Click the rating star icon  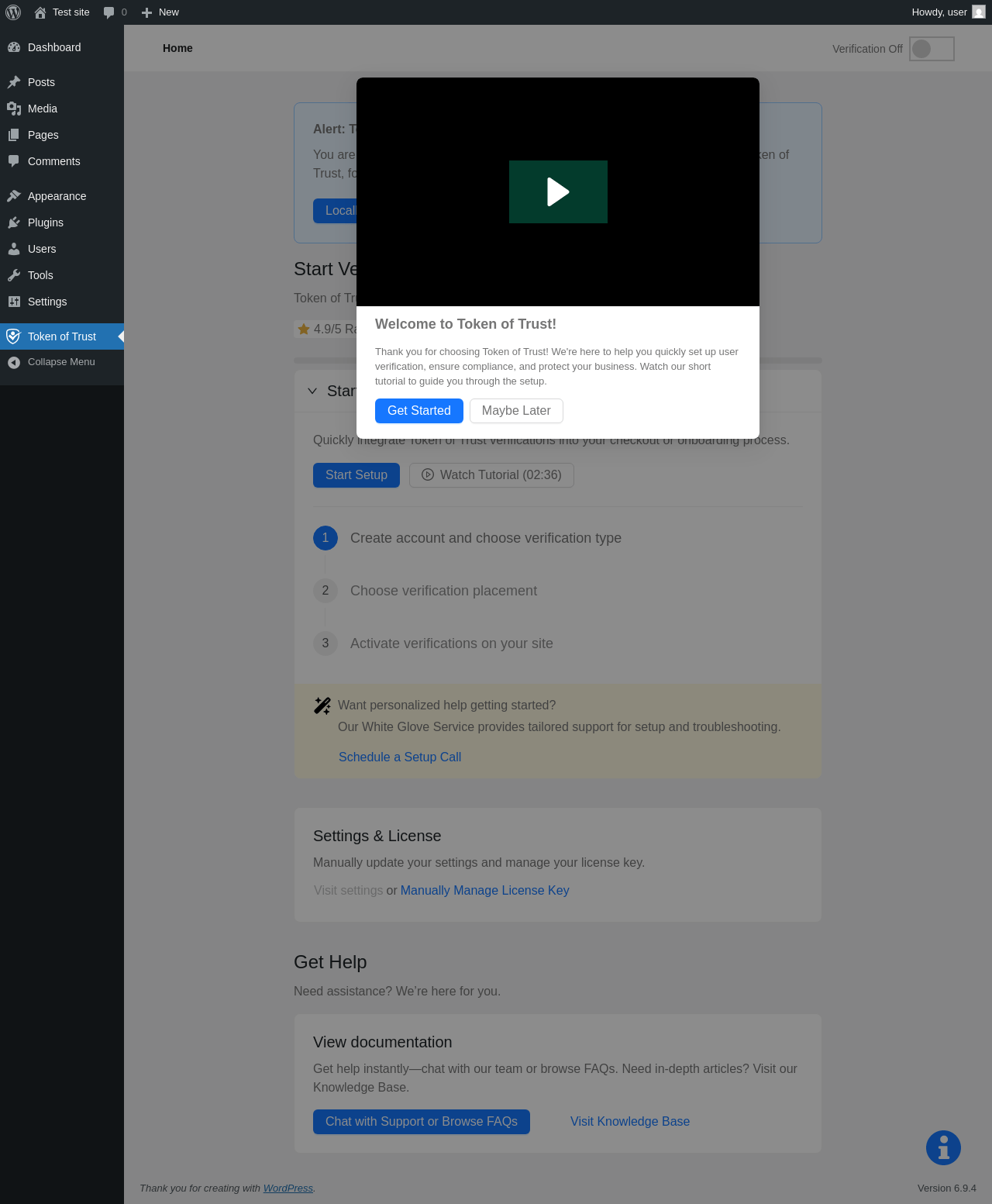tap(304, 329)
